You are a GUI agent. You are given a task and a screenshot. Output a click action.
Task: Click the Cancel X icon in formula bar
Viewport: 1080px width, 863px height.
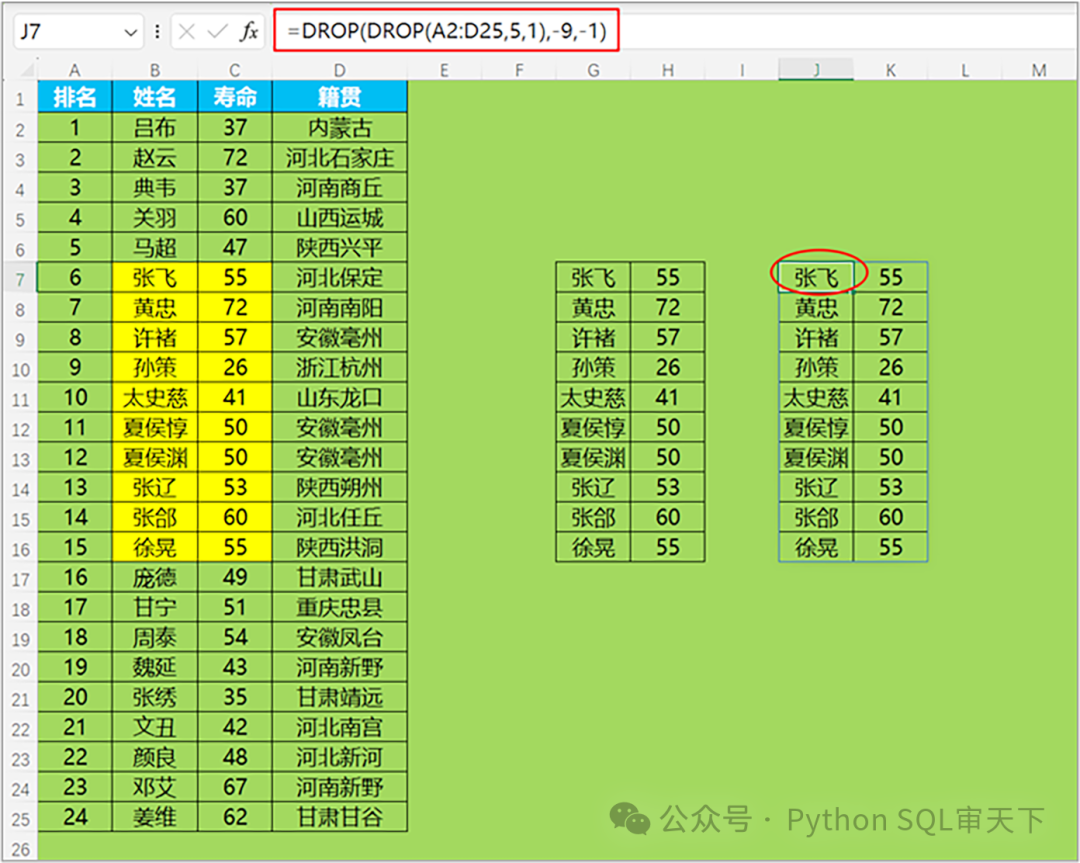point(187,32)
